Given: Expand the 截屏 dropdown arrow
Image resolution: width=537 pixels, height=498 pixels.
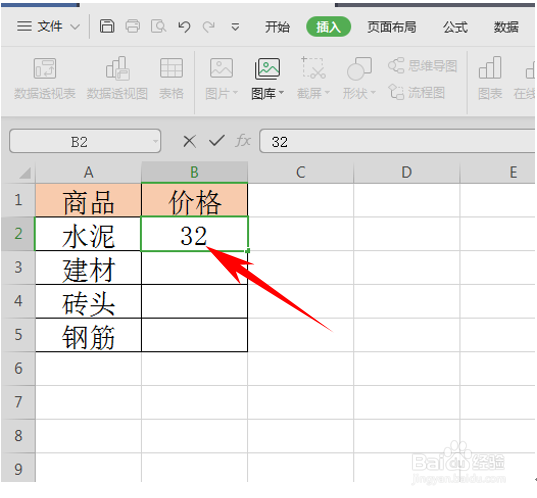Looking at the screenshot, I should pyautogui.click(x=327, y=93).
